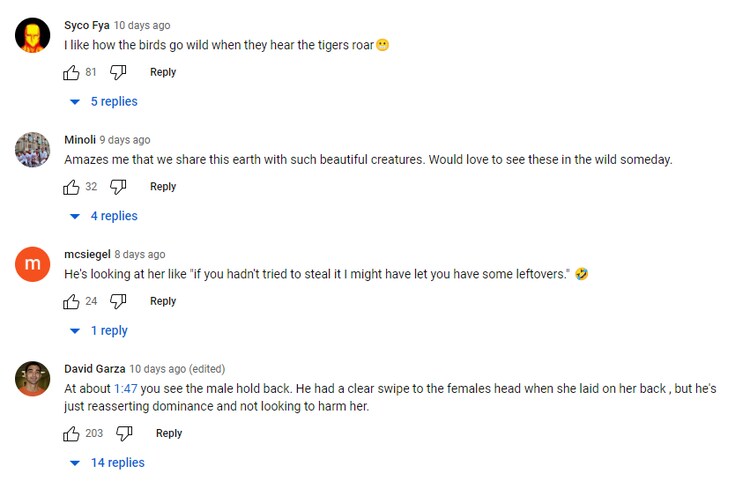Like Syco Fya's comment about birds
Screen dimensions: 750x481
point(71,72)
